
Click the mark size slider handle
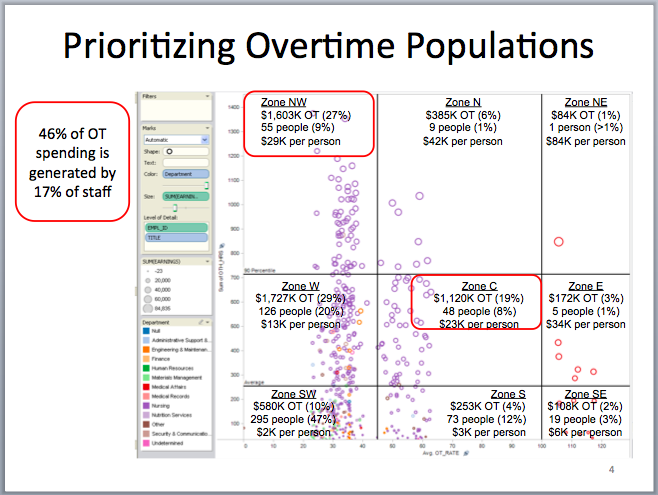[x=175, y=208]
